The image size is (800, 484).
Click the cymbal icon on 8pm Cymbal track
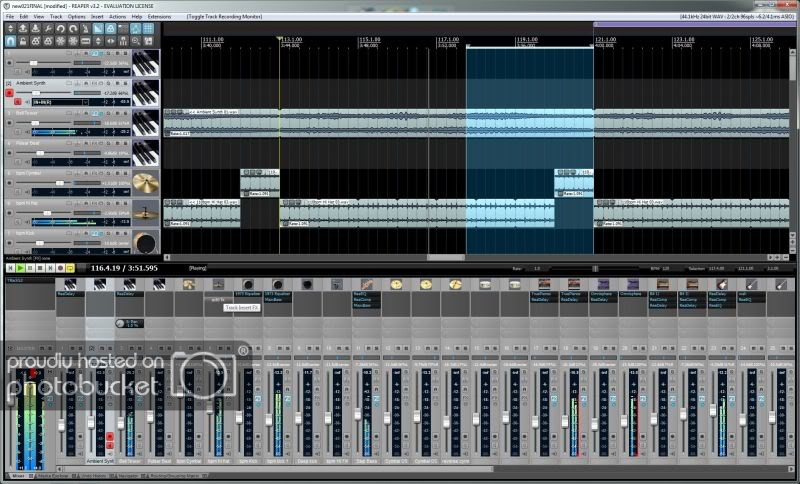coord(147,182)
